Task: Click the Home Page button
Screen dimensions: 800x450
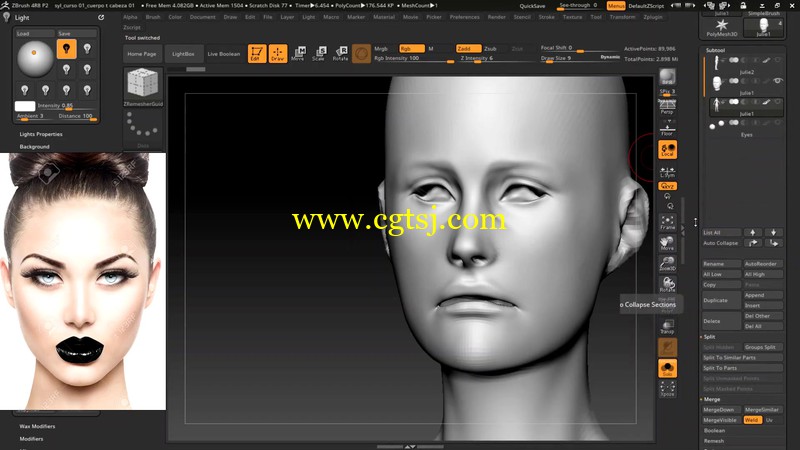Action: 142,54
